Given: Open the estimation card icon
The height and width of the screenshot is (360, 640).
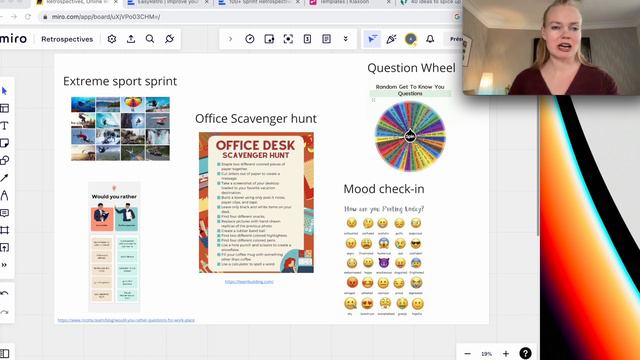Looking at the screenshot, I should point(307,39).
